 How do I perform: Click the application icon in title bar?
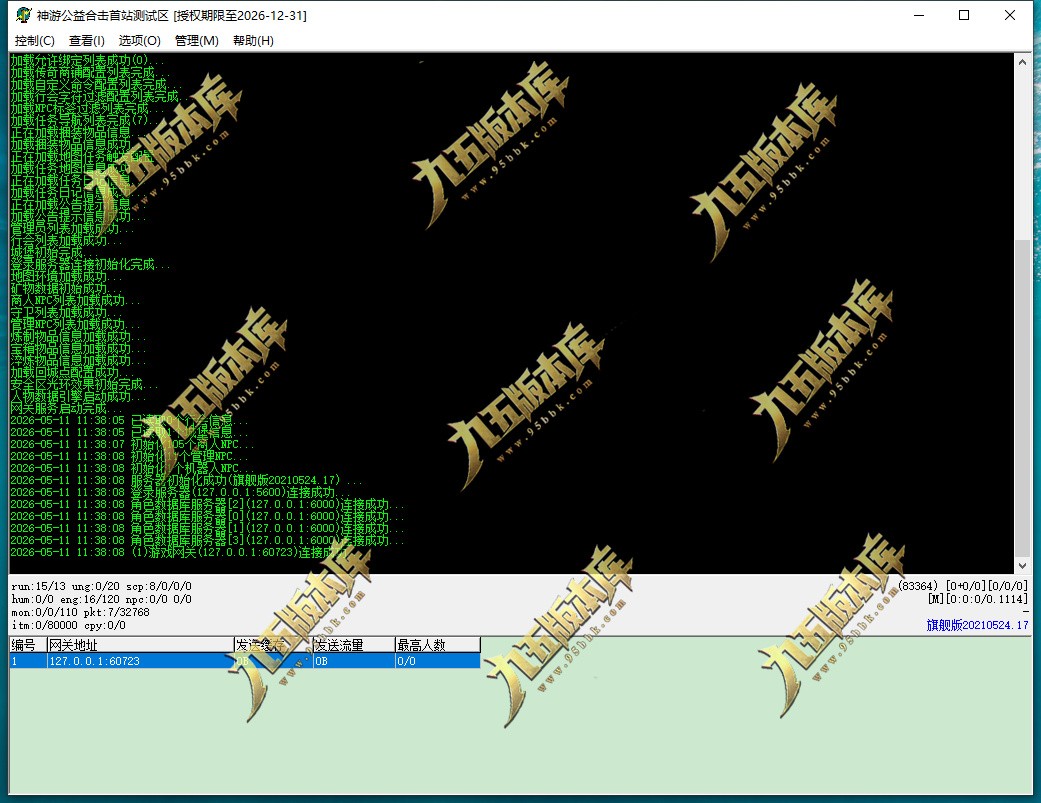(x=23, y=15)
